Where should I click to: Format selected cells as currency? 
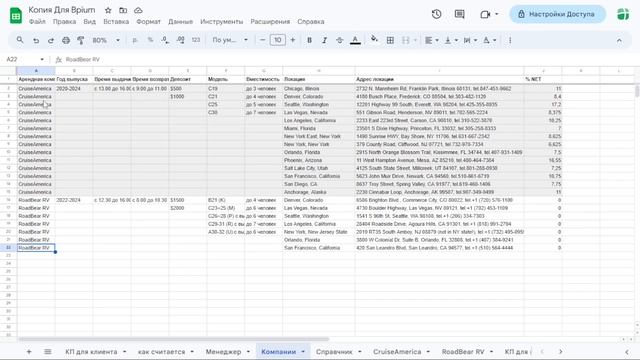click(135, 40)
